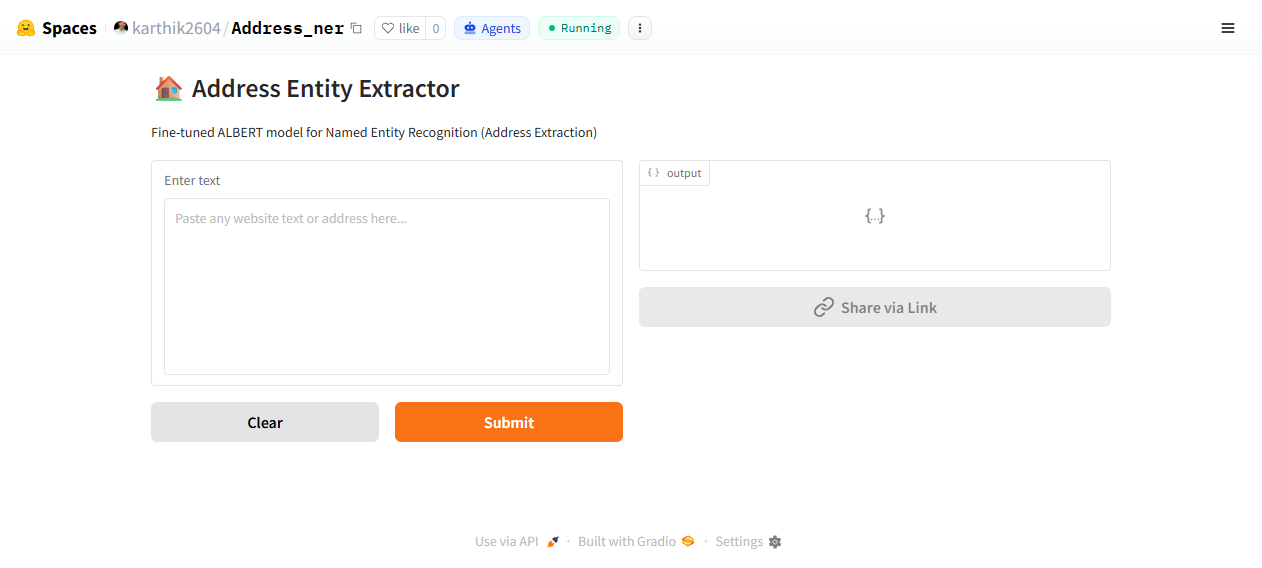
Task: Click the karthik2604 profile avatar
Action: (121, 28)
